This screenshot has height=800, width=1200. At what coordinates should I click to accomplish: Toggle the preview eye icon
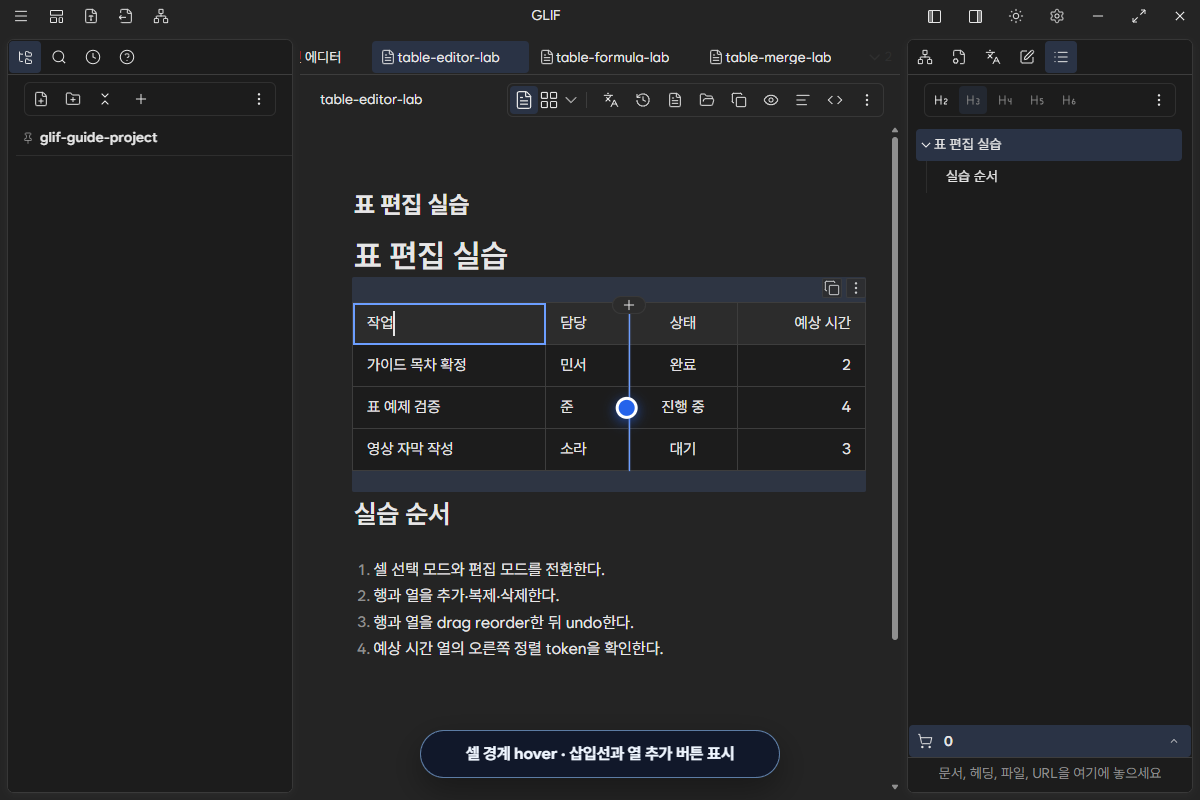(771, 100)
